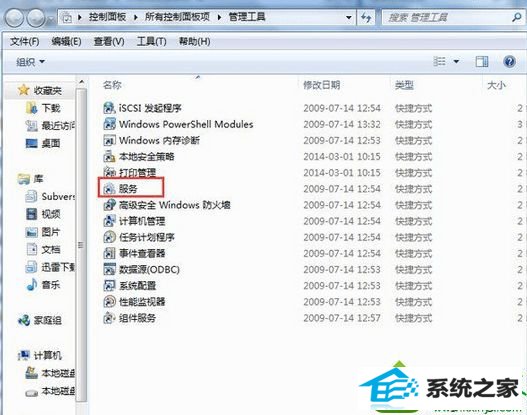Open 图片 library in the sidebar
The width and height of the screenshot is (527, 415).
tap(43, 232)
